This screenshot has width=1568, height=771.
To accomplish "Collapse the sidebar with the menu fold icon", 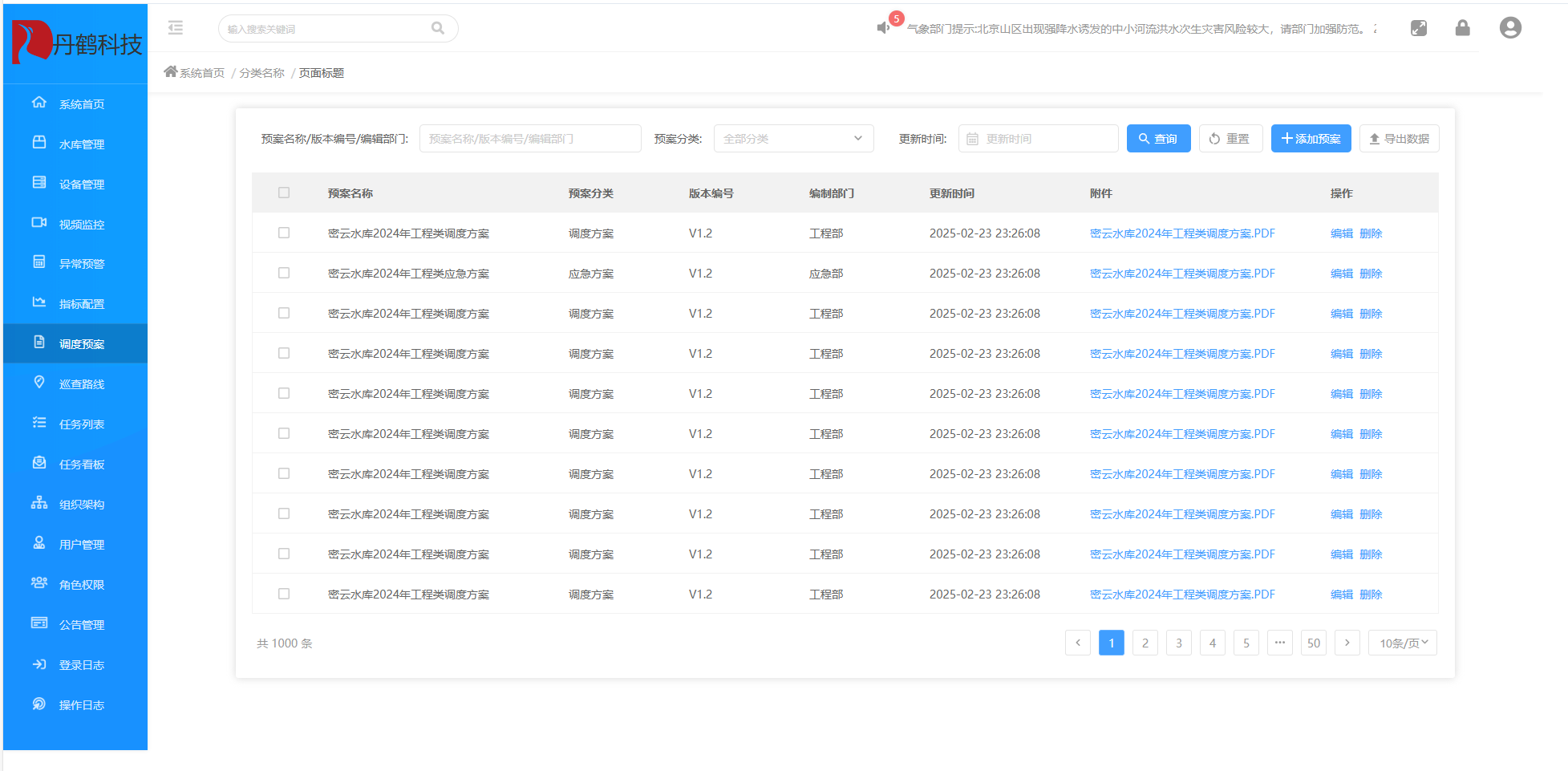I will click(x=176, y=28).
